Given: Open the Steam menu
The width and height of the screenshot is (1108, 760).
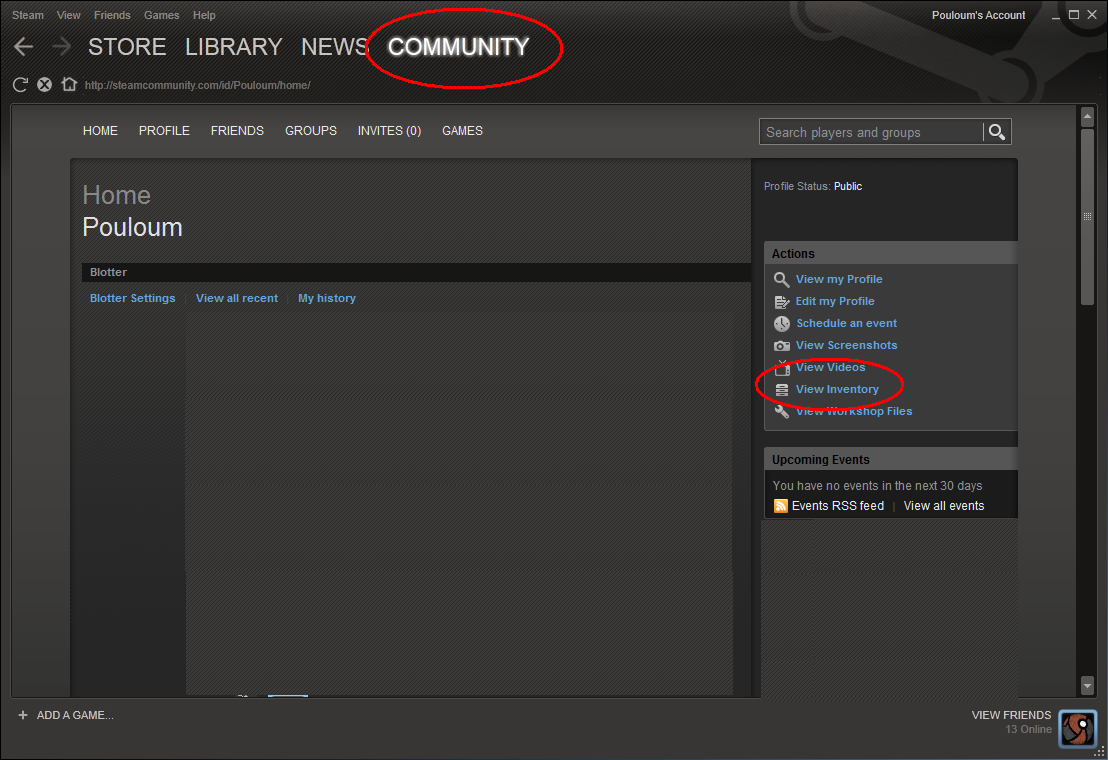Looking at the screenshot, I should click(x=28, y=15).
